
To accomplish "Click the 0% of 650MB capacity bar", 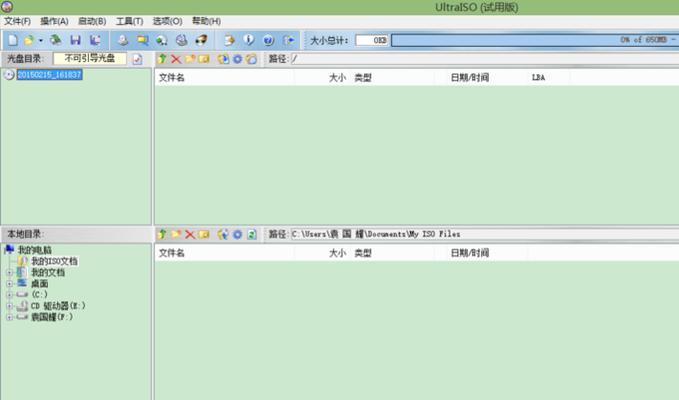I will 534,40.
